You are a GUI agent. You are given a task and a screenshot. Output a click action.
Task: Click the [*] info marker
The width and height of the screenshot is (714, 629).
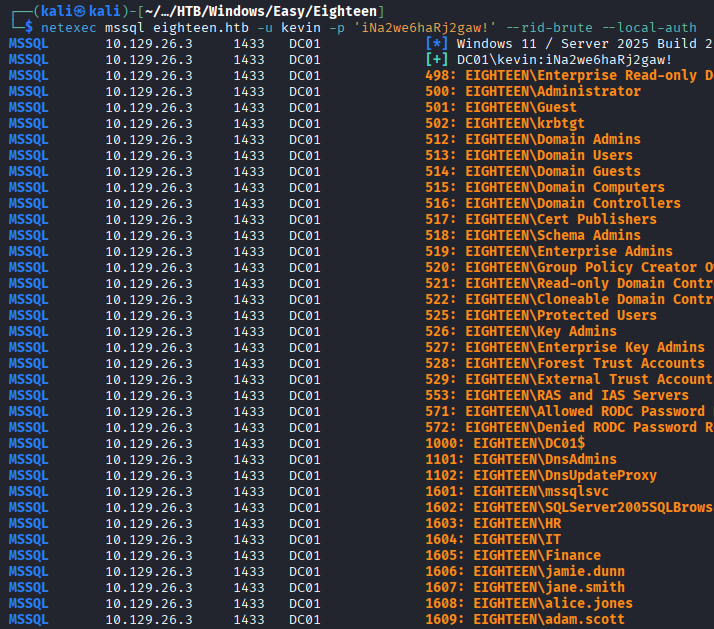[x=437, y=44]
